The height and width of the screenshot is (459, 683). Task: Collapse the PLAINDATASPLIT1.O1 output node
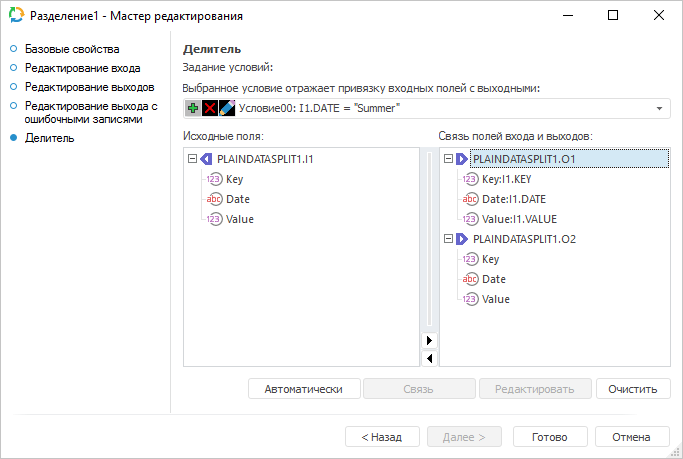click(448, 159)
